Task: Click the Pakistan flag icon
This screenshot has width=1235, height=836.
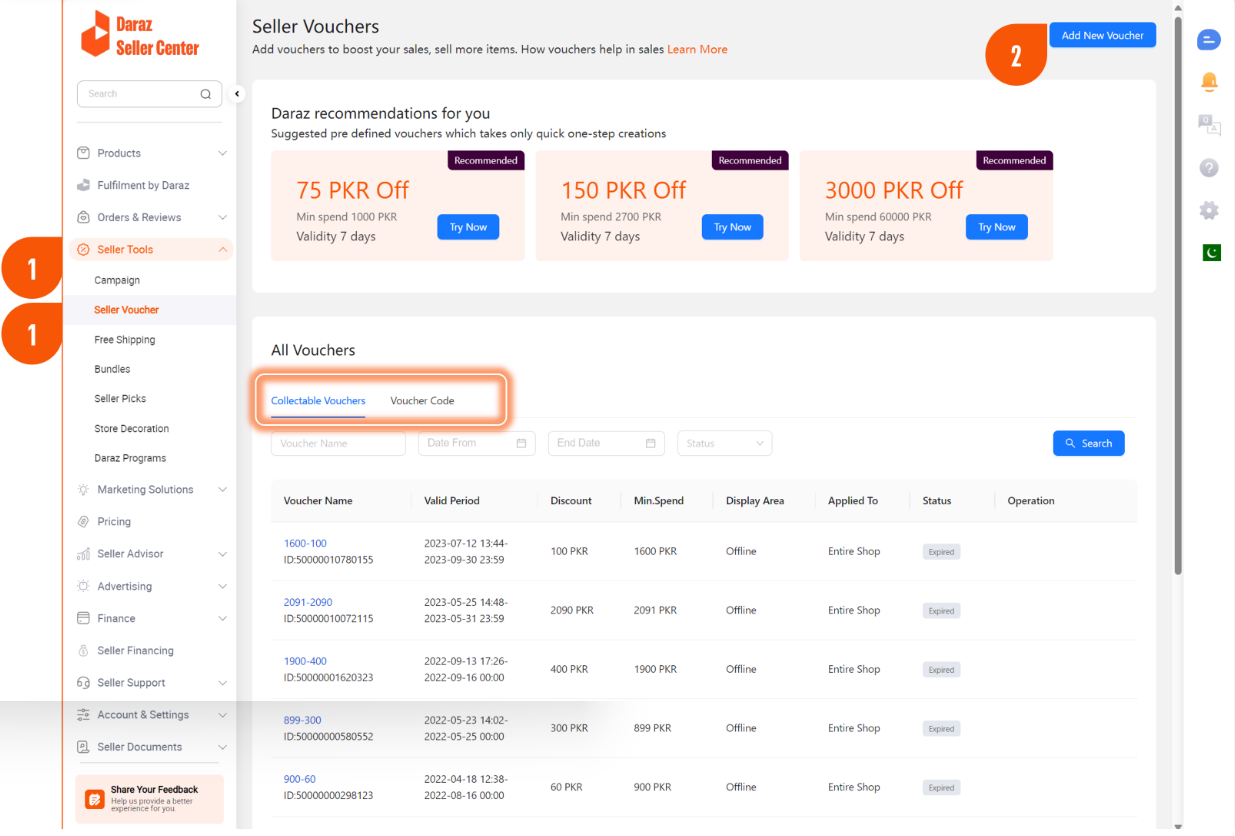Action: coord(1211,253)
